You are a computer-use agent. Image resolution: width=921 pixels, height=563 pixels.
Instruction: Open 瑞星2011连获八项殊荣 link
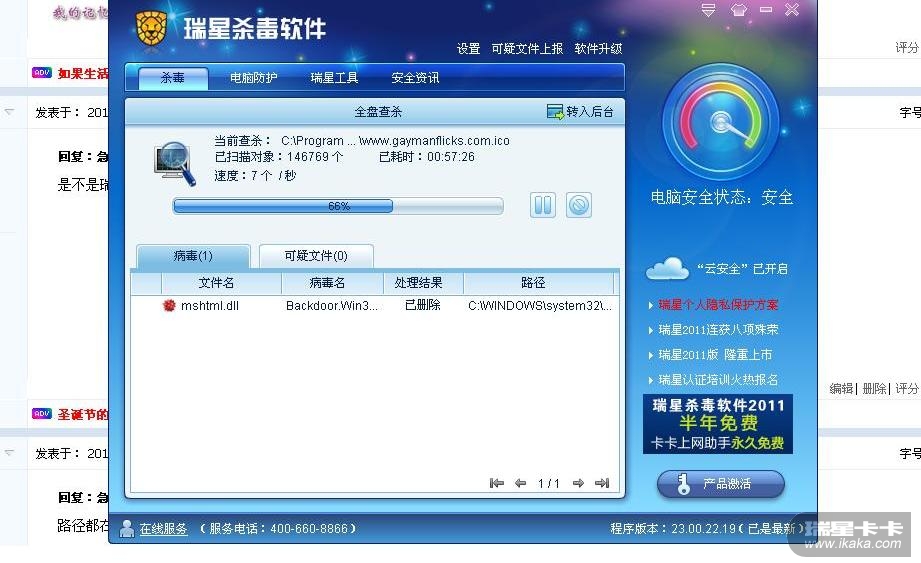click(x=718, y=330)
